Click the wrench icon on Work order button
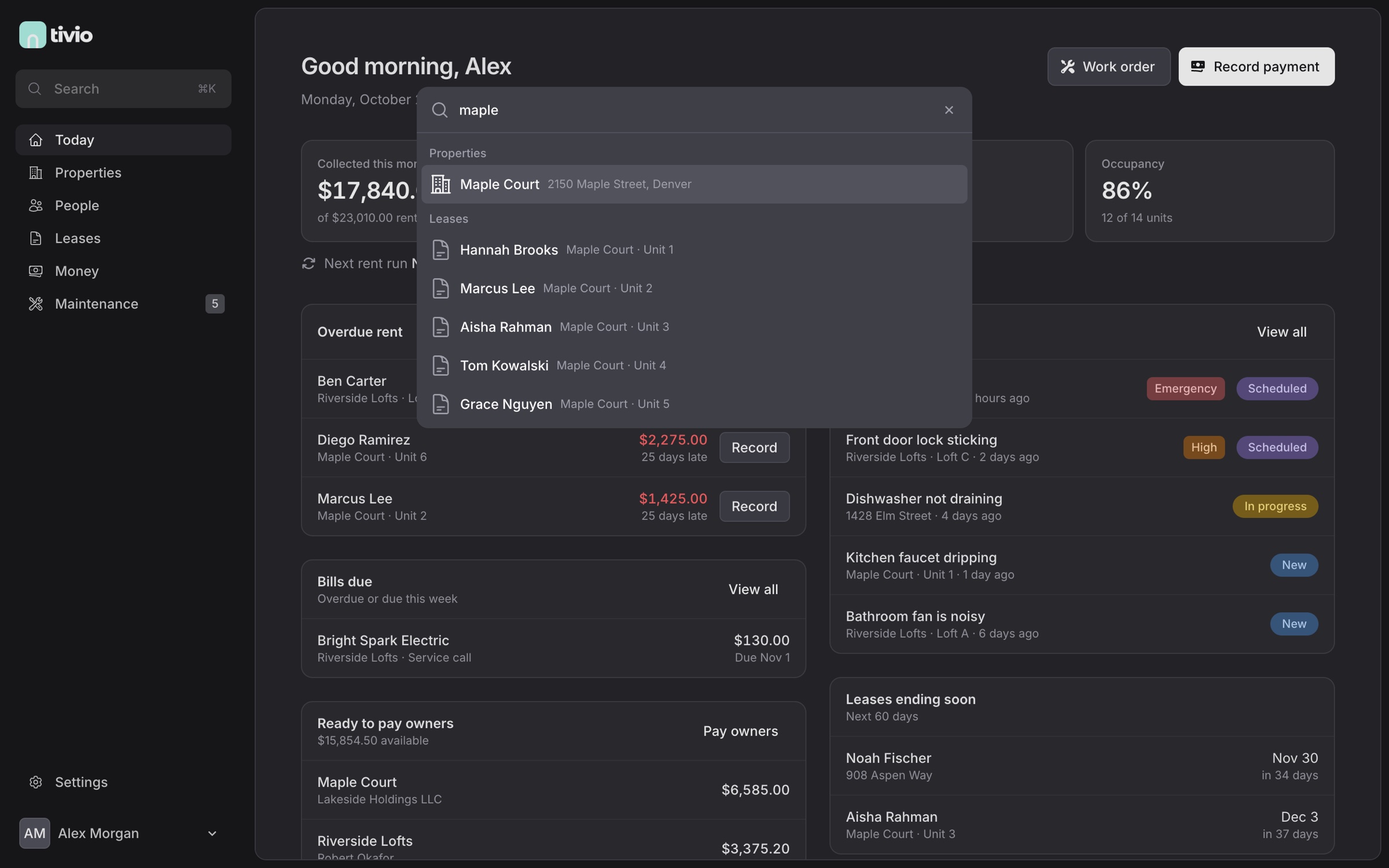 (1068, 67)
